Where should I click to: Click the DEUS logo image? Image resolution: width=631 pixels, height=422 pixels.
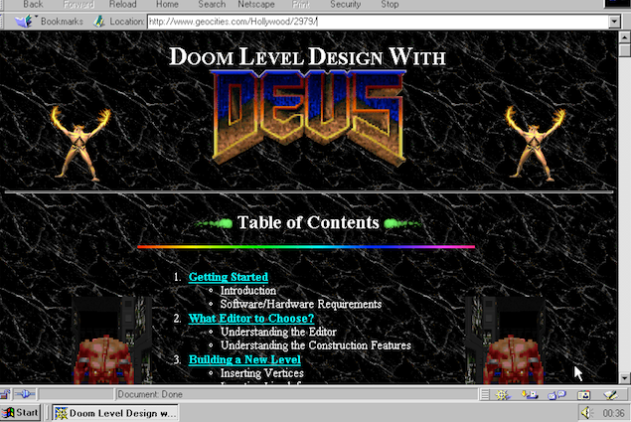point(308,117)
